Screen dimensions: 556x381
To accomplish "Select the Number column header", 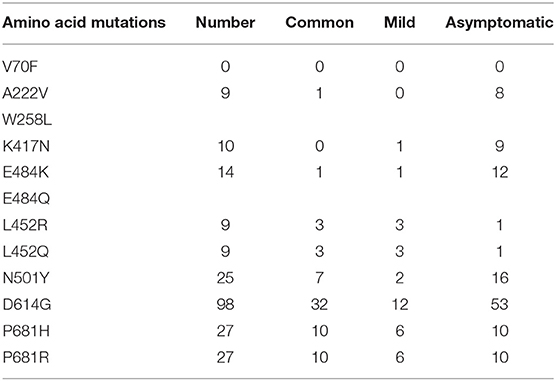I will coord(225,23).
